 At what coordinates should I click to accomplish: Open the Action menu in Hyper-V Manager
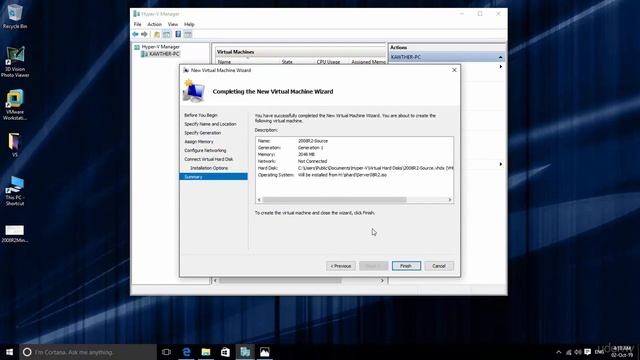pyautogui.click(x=155, y=24)
